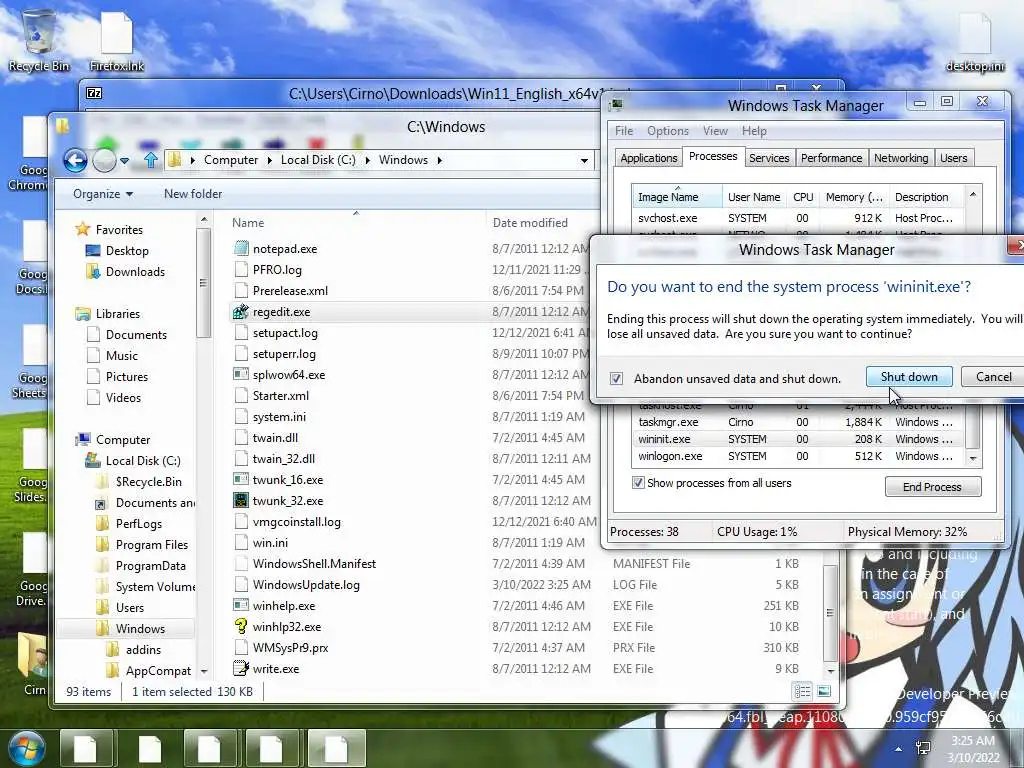Open Libraries in navigation pane
Screen dimensions: 1024x768
point(118,313)
